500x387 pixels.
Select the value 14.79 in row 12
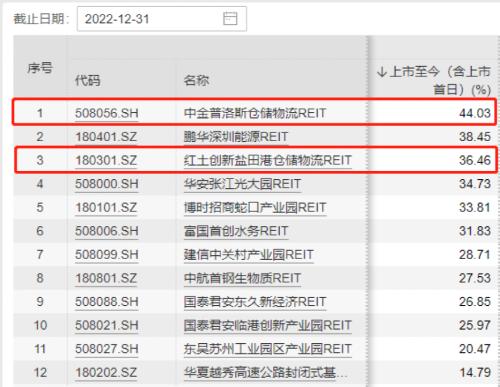point(475,373)
